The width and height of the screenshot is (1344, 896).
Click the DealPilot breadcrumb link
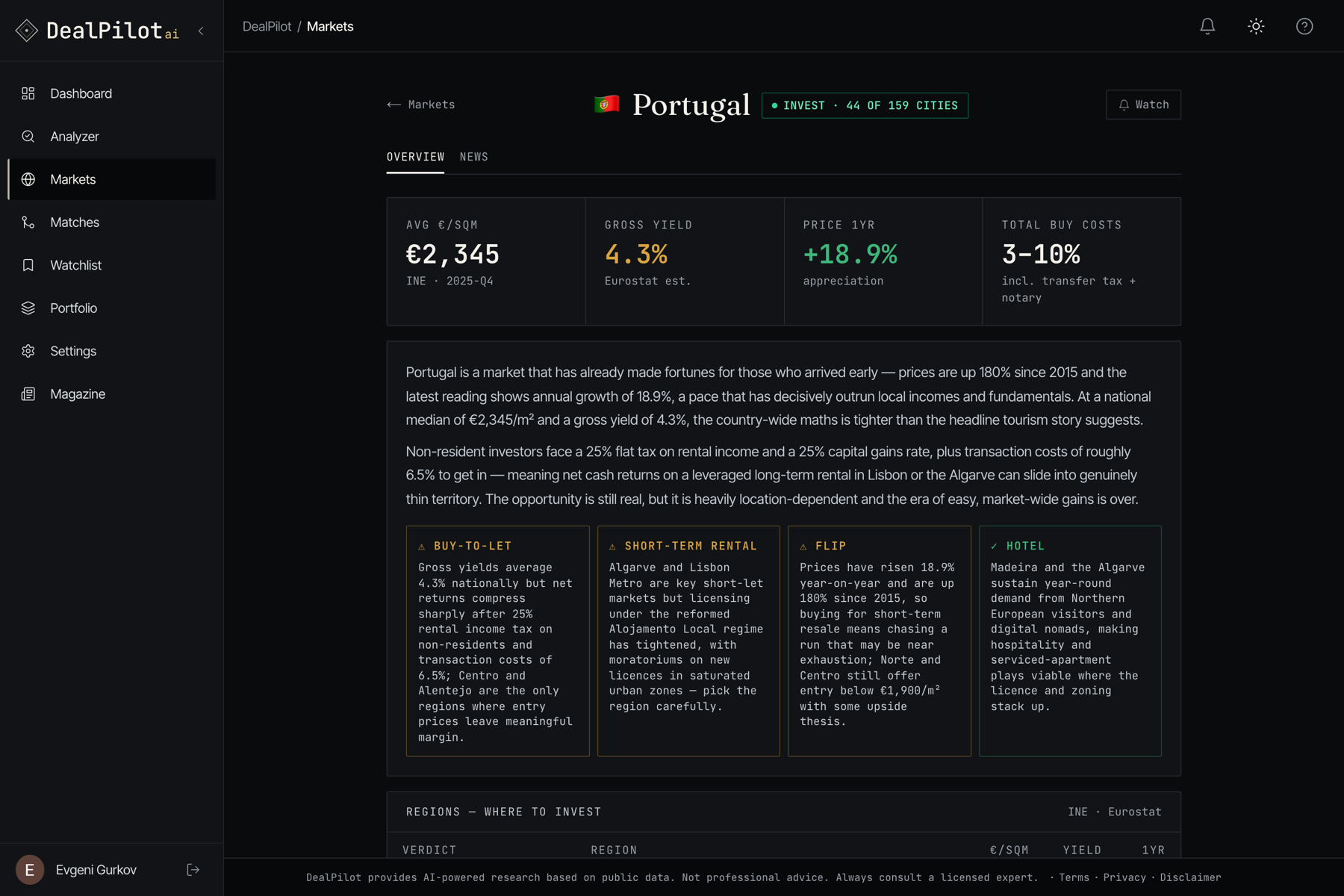[267, 26]
